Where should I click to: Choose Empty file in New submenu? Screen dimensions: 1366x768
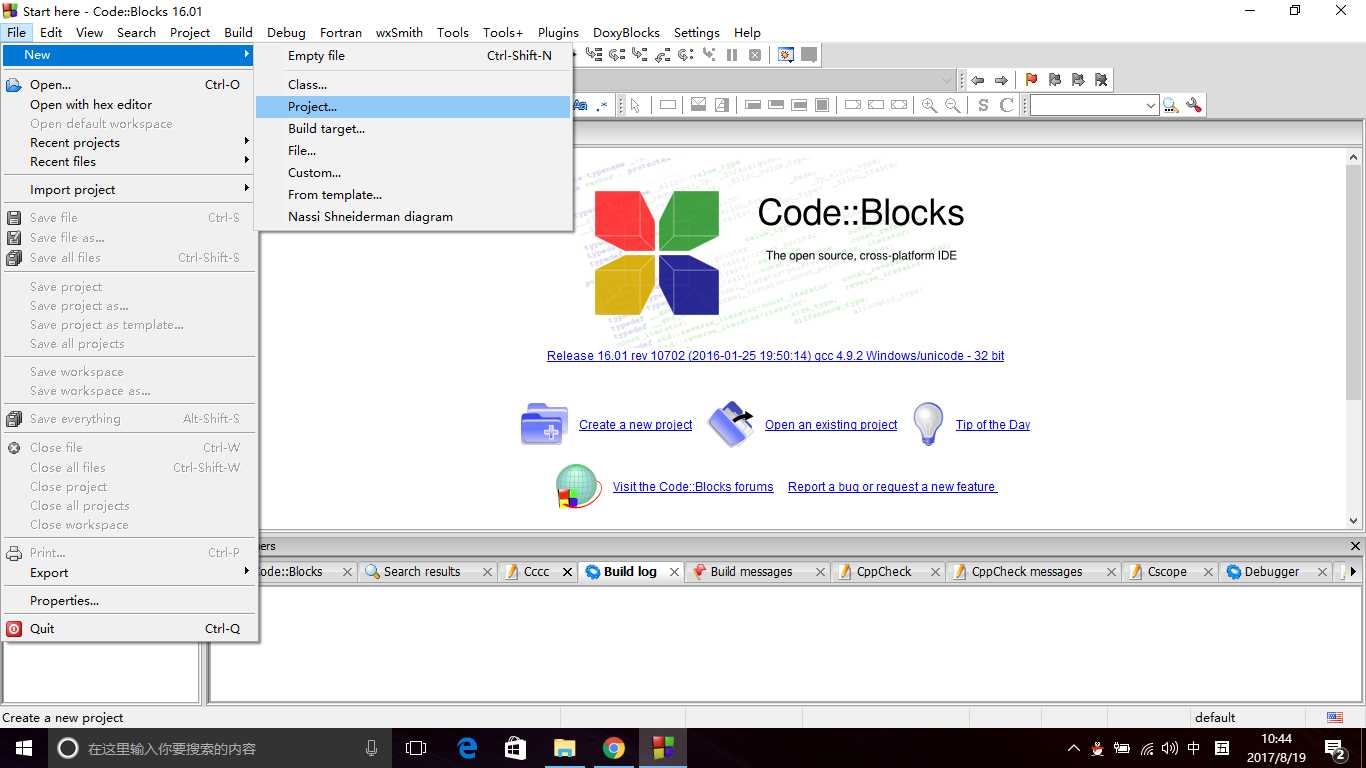tap(413, 56)
